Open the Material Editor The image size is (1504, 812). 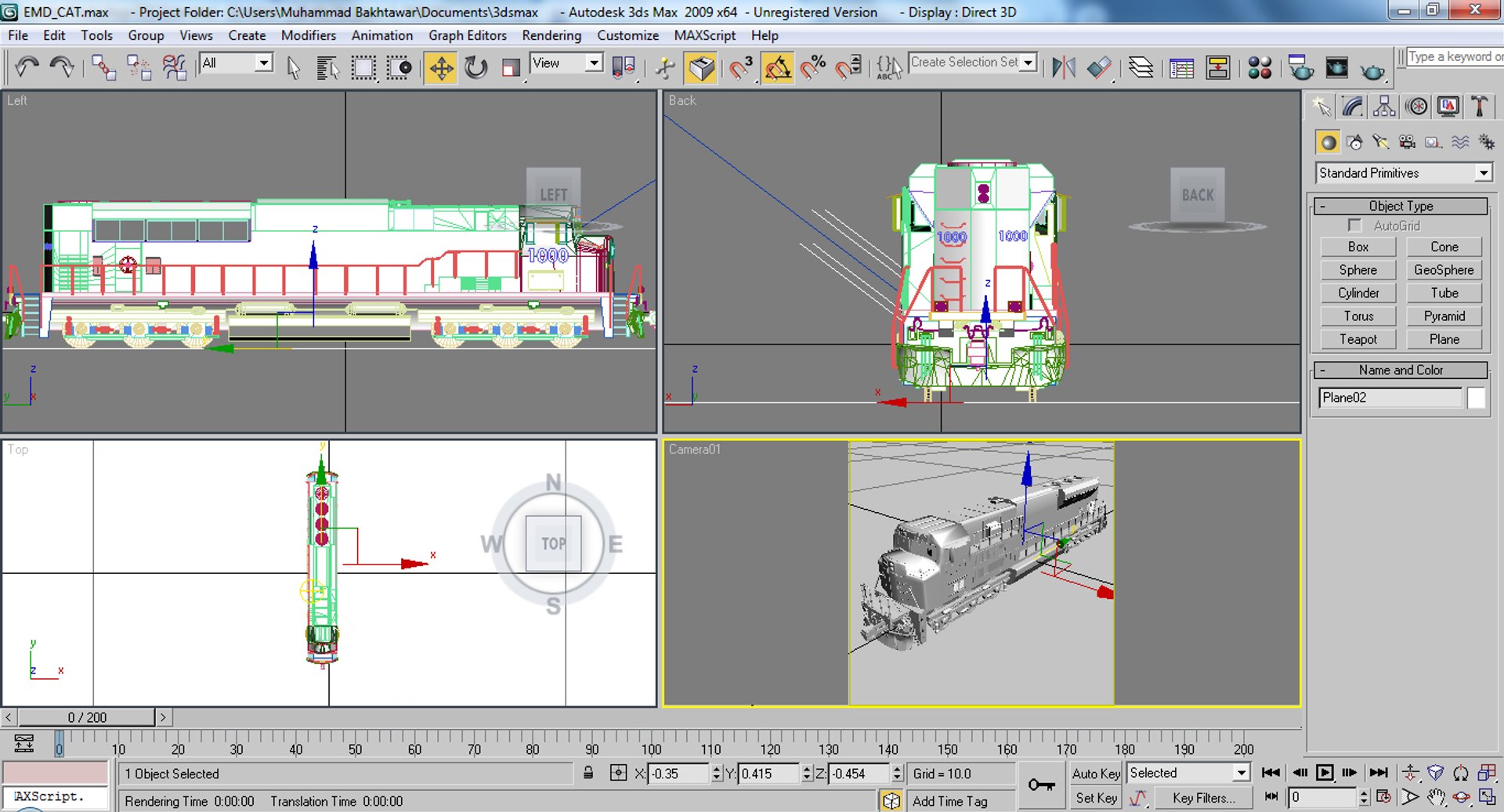tap(1260, 67)
